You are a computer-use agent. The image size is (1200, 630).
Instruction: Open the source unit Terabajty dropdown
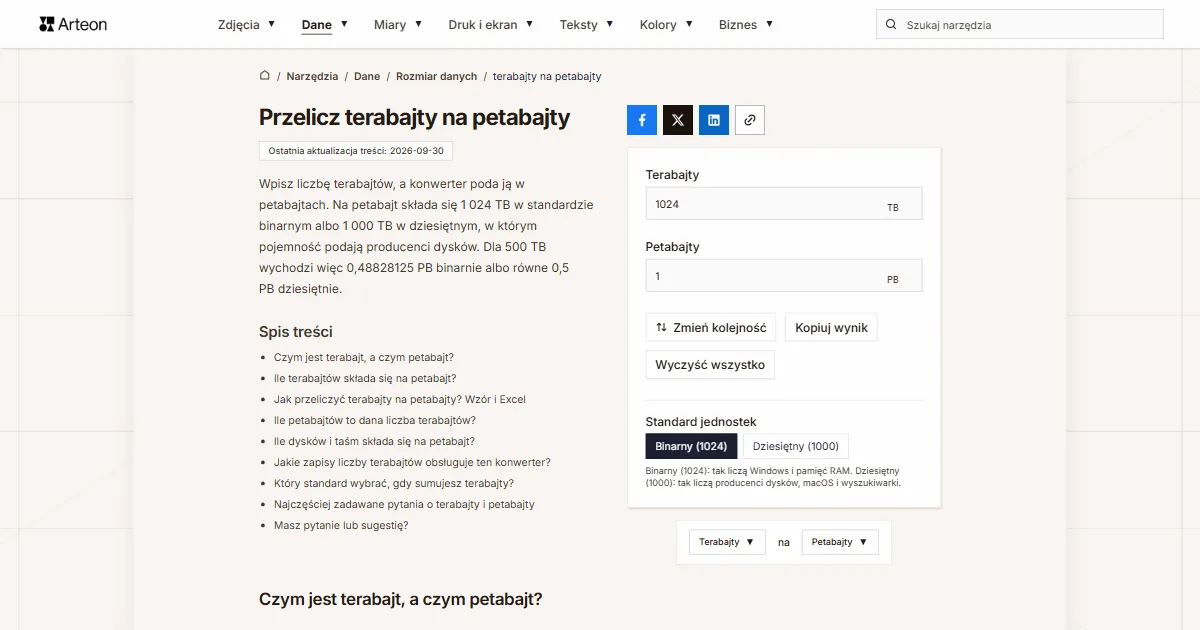pos(727,542)
